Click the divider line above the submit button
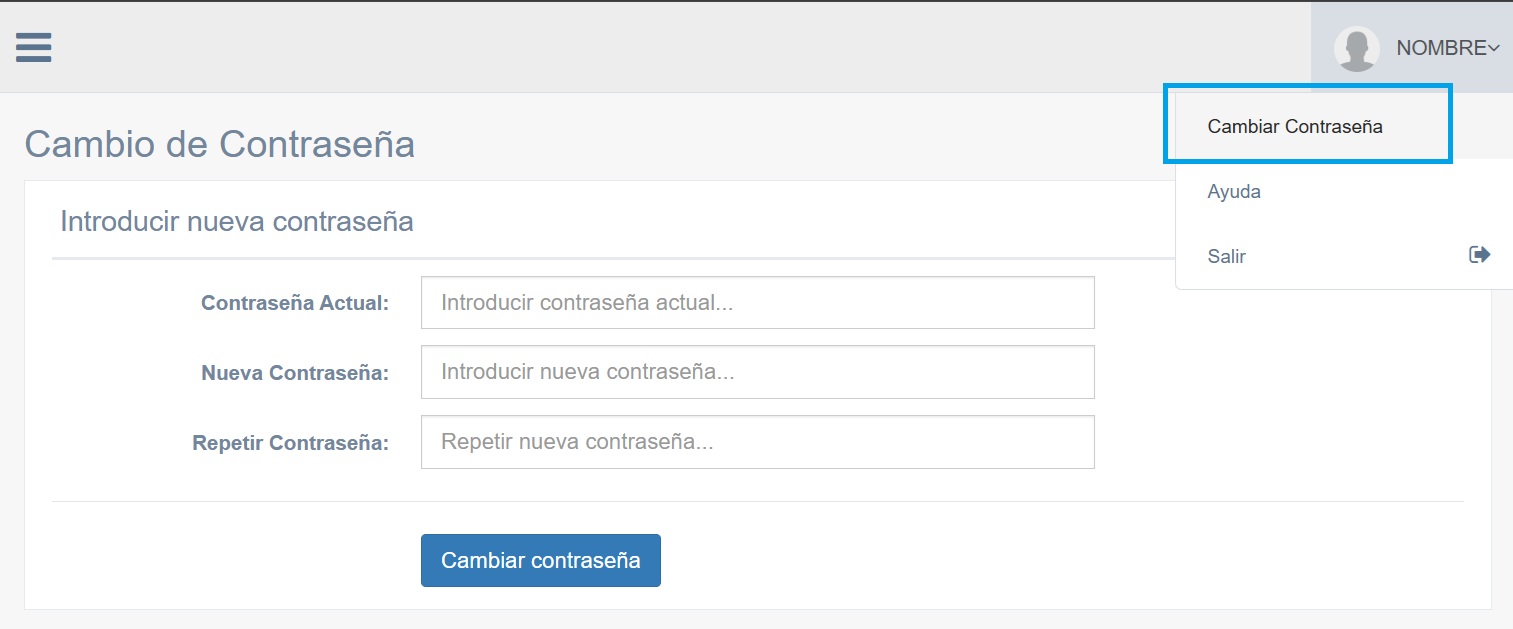Screen dimensions: 1513x629 pos(757,501)
